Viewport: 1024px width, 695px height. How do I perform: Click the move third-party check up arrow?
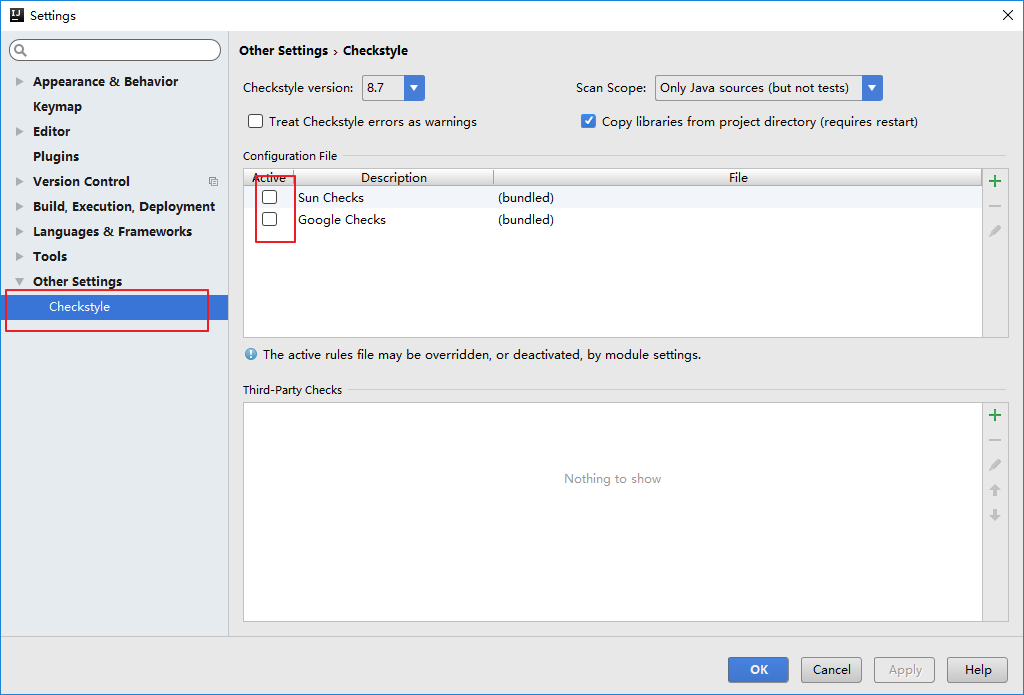995,490
